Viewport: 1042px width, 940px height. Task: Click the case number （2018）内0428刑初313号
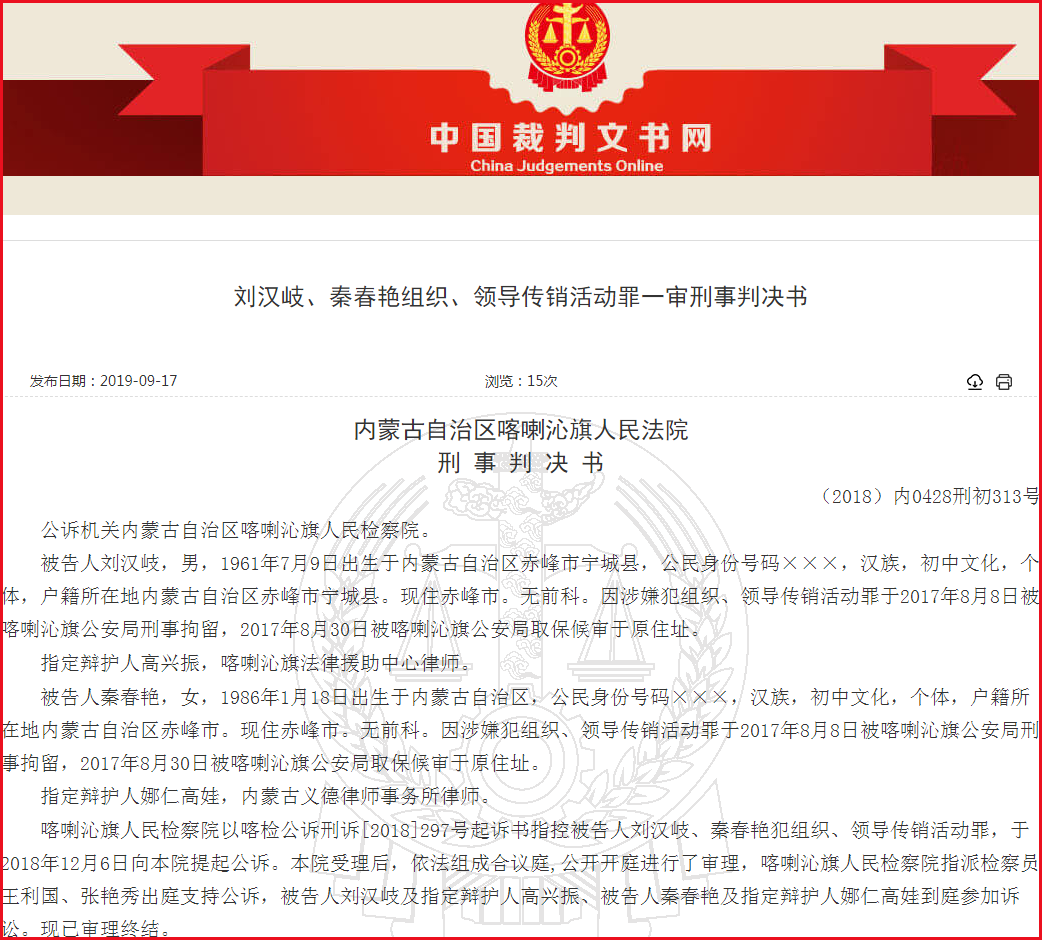928,496
